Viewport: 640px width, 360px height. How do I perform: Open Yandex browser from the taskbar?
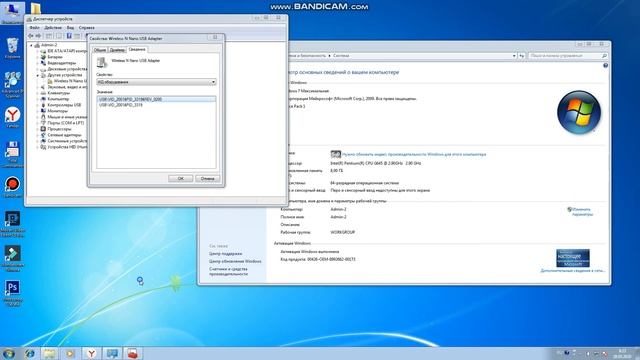point(91,353)
